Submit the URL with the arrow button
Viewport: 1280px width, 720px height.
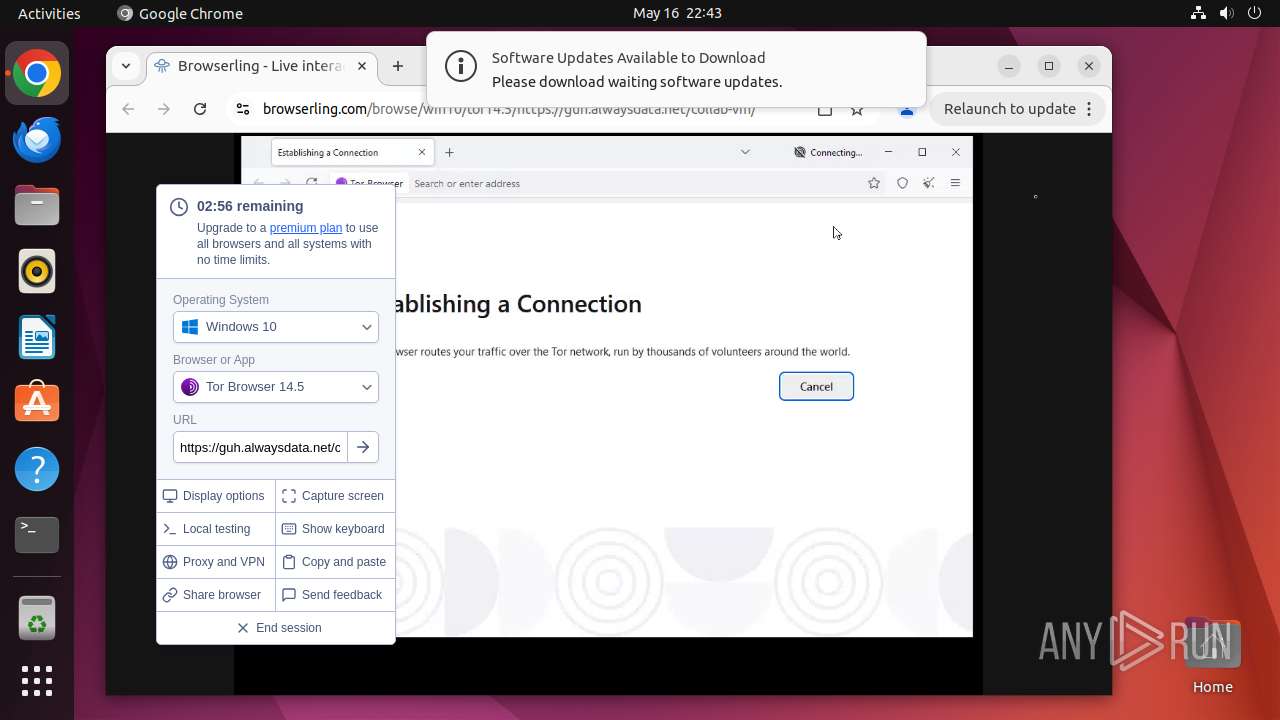click(x=363, y=447)
